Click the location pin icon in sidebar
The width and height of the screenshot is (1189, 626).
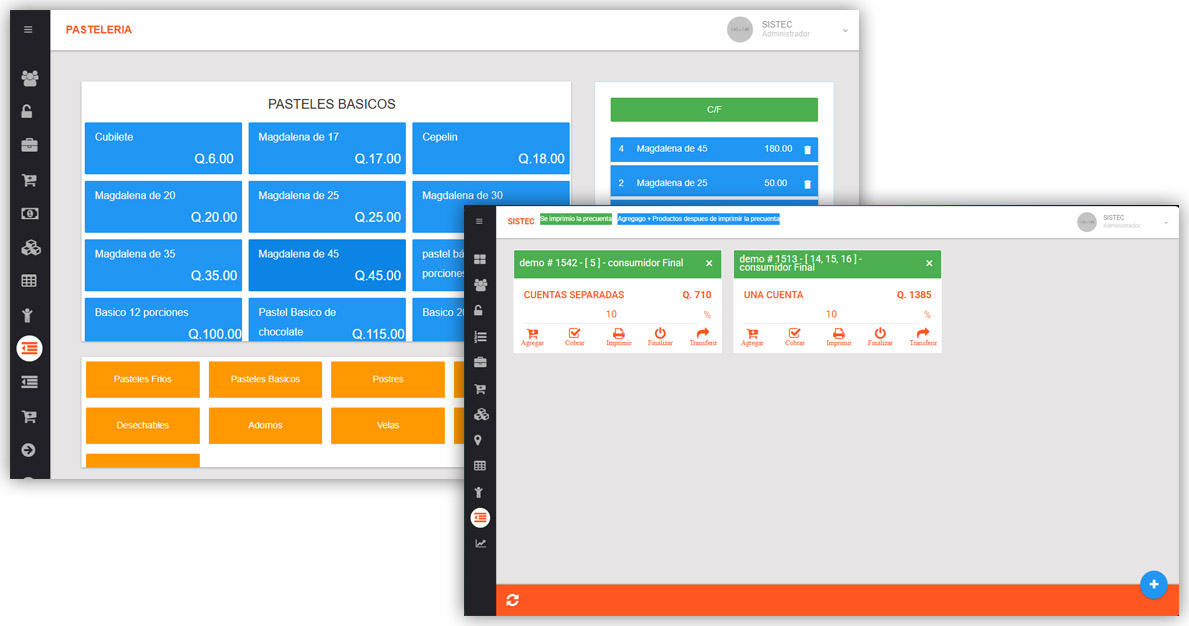pyautogui.click(x=480, y=440)
